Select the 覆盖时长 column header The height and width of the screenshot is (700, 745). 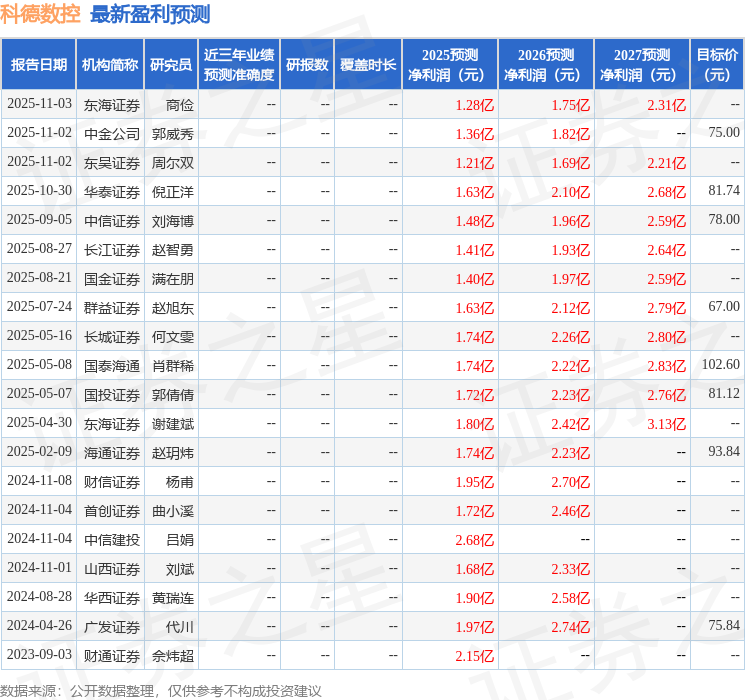point(368,65)
